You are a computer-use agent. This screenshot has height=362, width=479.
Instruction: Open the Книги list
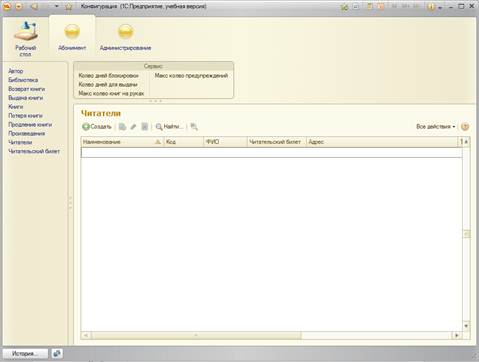pyautogui.click(x=16, y=107)
